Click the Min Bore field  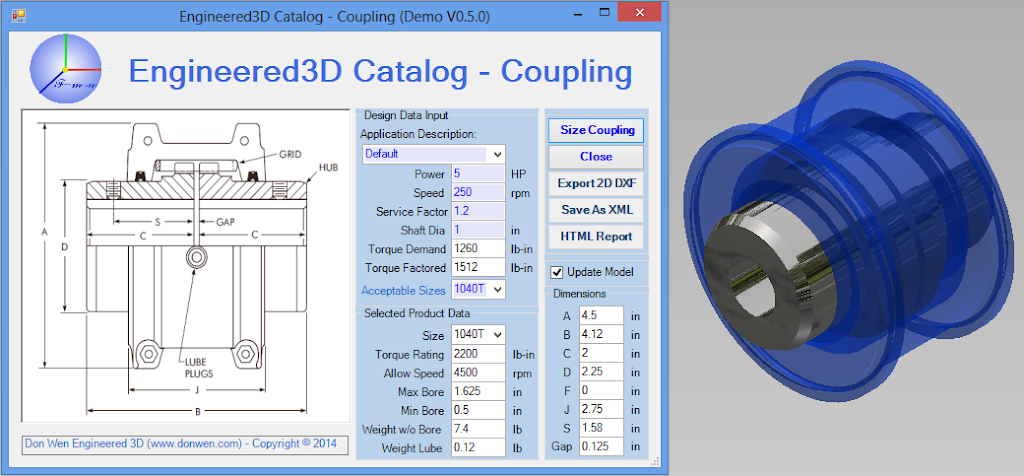pyautogui.click(x=477, y=411)
